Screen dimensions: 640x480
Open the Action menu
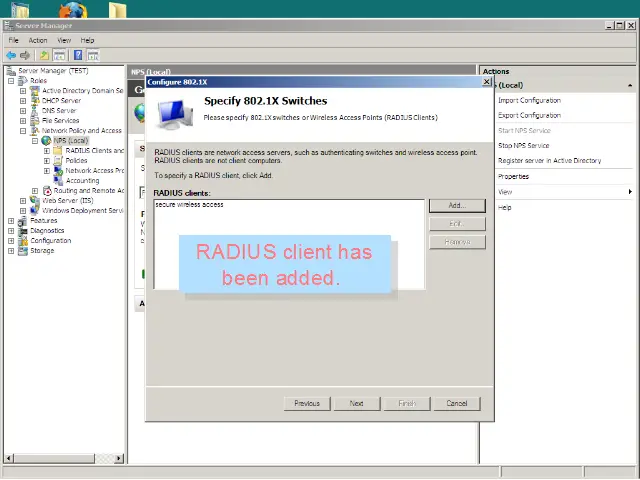click(38, 40)
